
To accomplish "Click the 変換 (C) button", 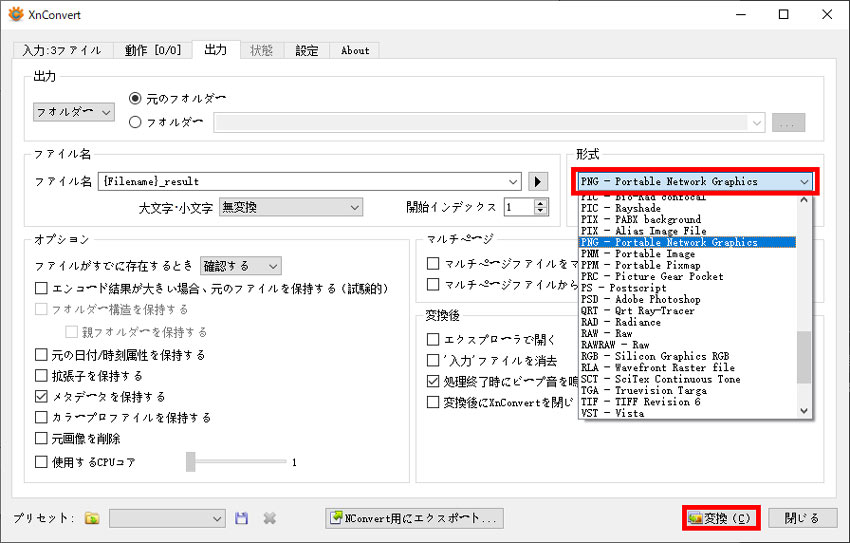I will [x=721, y=519].
